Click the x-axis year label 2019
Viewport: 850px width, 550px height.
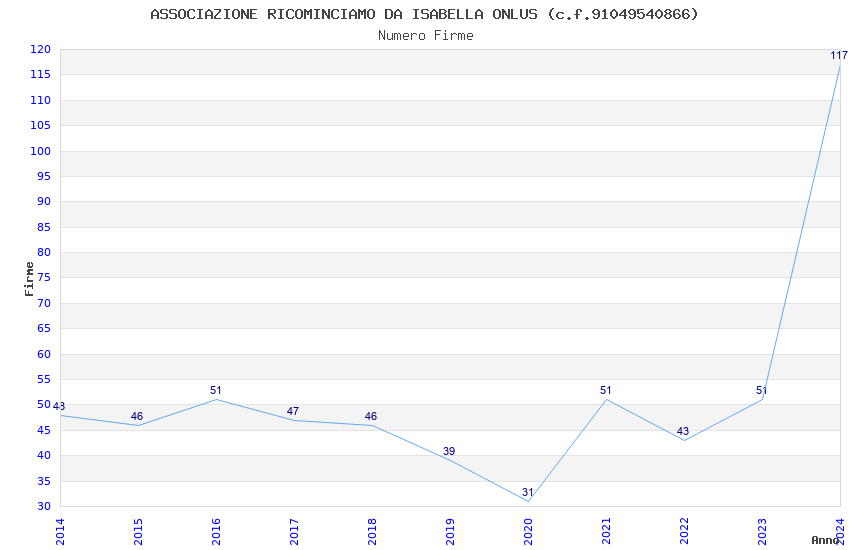click(x=450, y=532)
